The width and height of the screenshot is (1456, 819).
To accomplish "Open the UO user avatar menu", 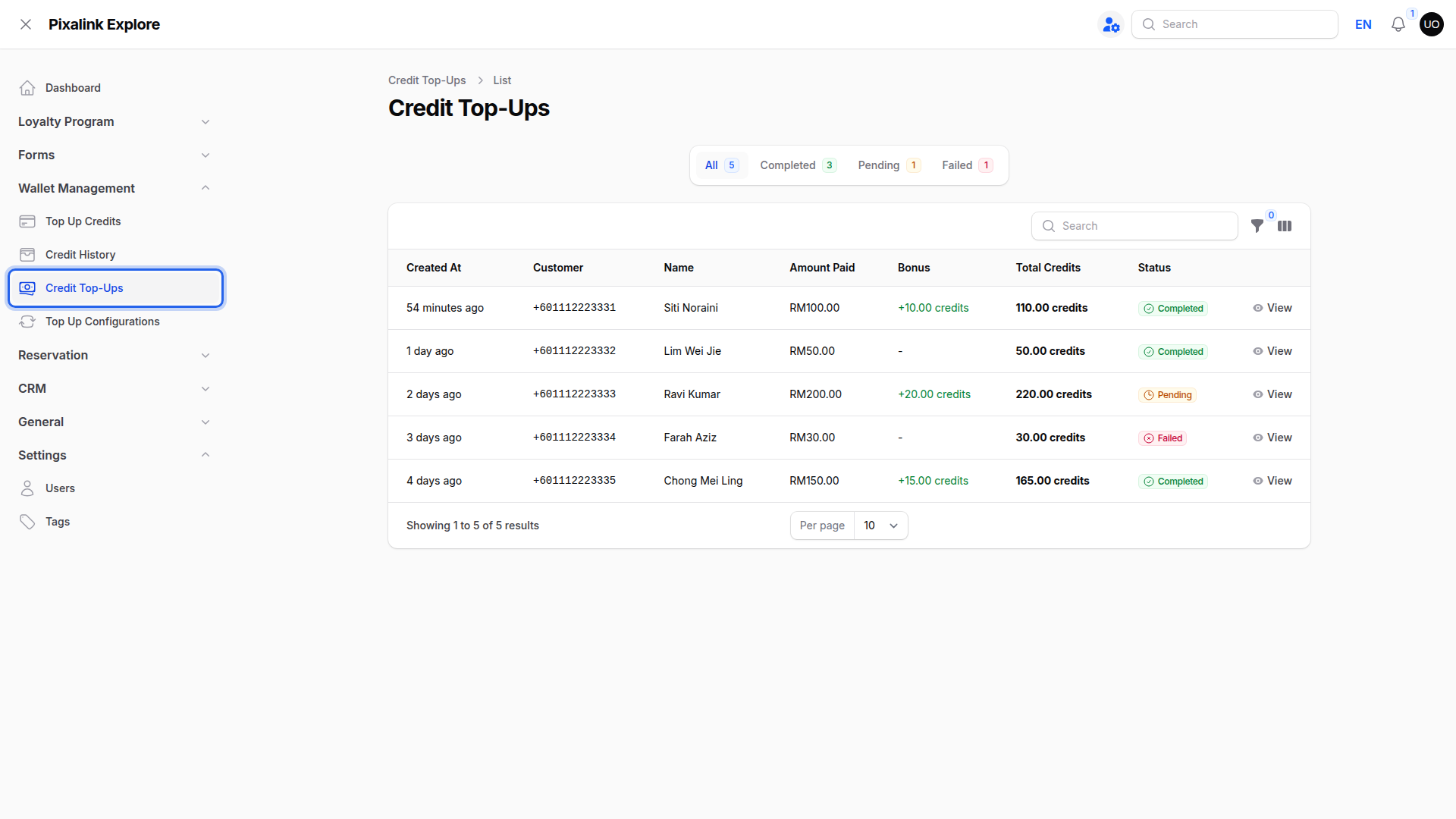I will (x=1432, y=24).
